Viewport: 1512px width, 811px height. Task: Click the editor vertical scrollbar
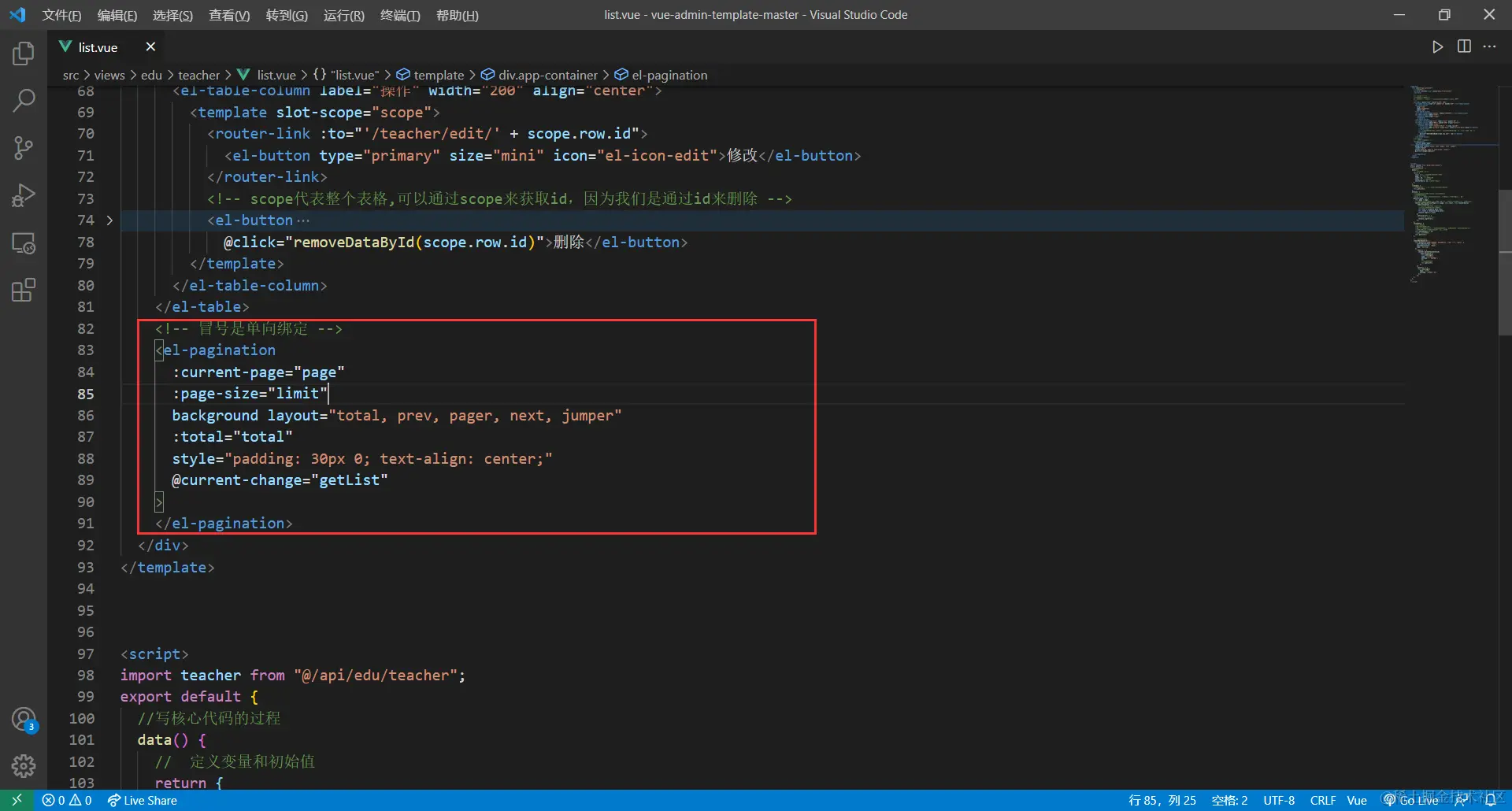tap(1505, 261)
